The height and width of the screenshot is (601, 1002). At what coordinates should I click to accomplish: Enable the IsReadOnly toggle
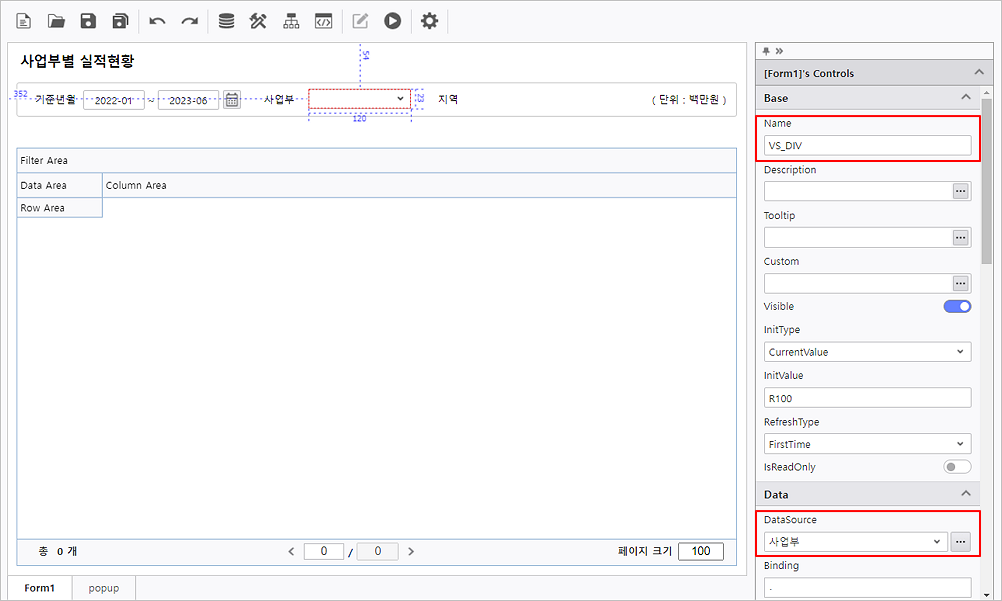[957, 467]
